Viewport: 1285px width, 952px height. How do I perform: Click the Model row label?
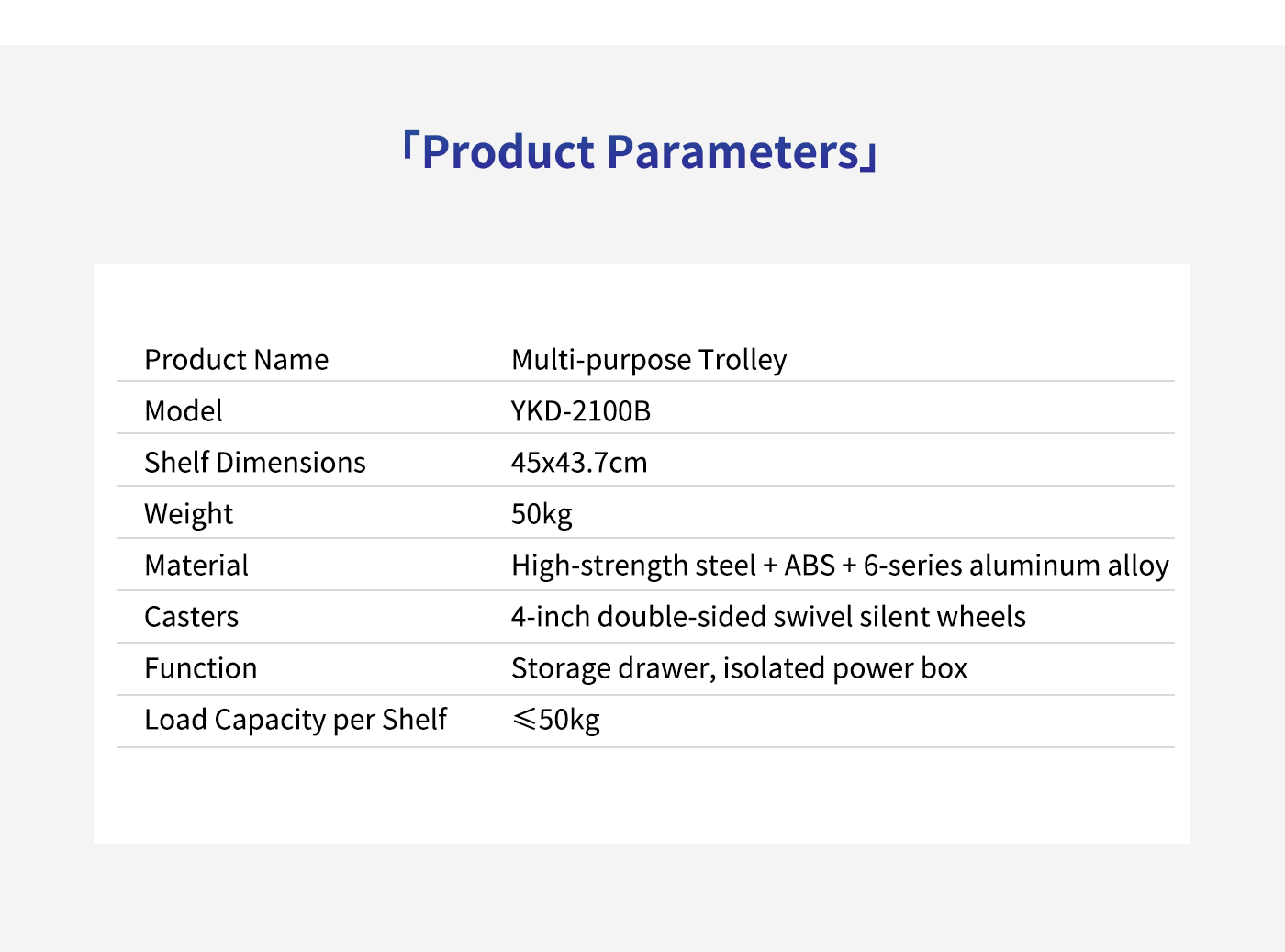(x=184, y=411)
